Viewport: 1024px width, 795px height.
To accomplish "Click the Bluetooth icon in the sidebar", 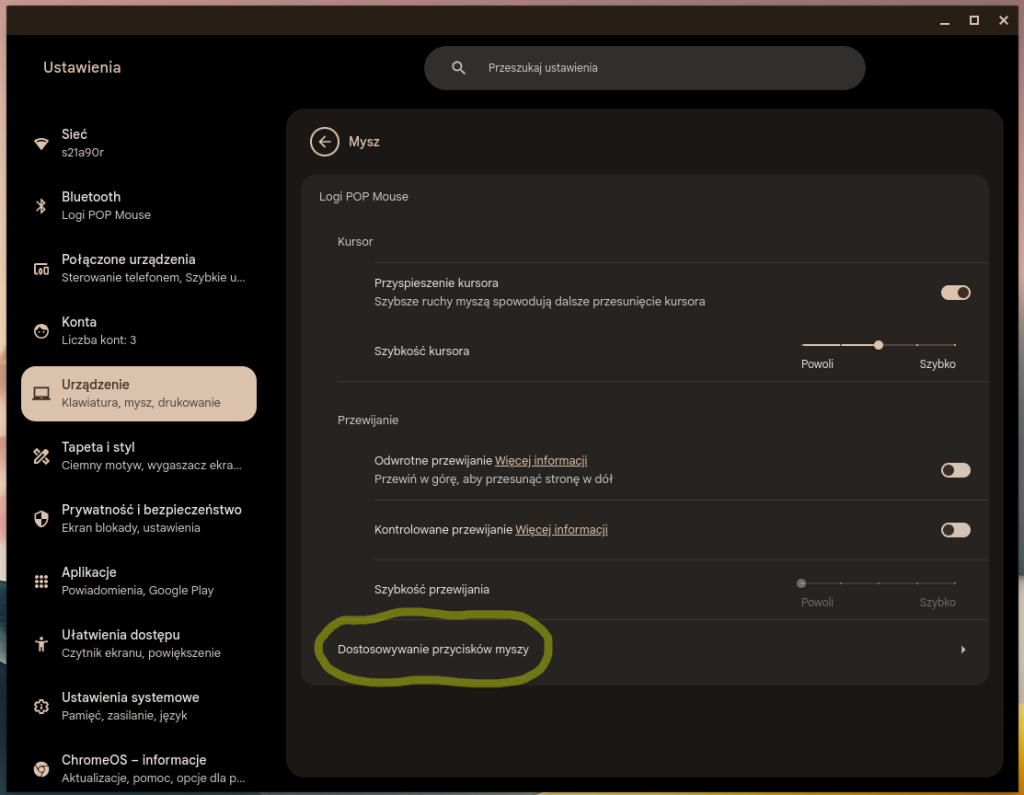I will (41, 206).
